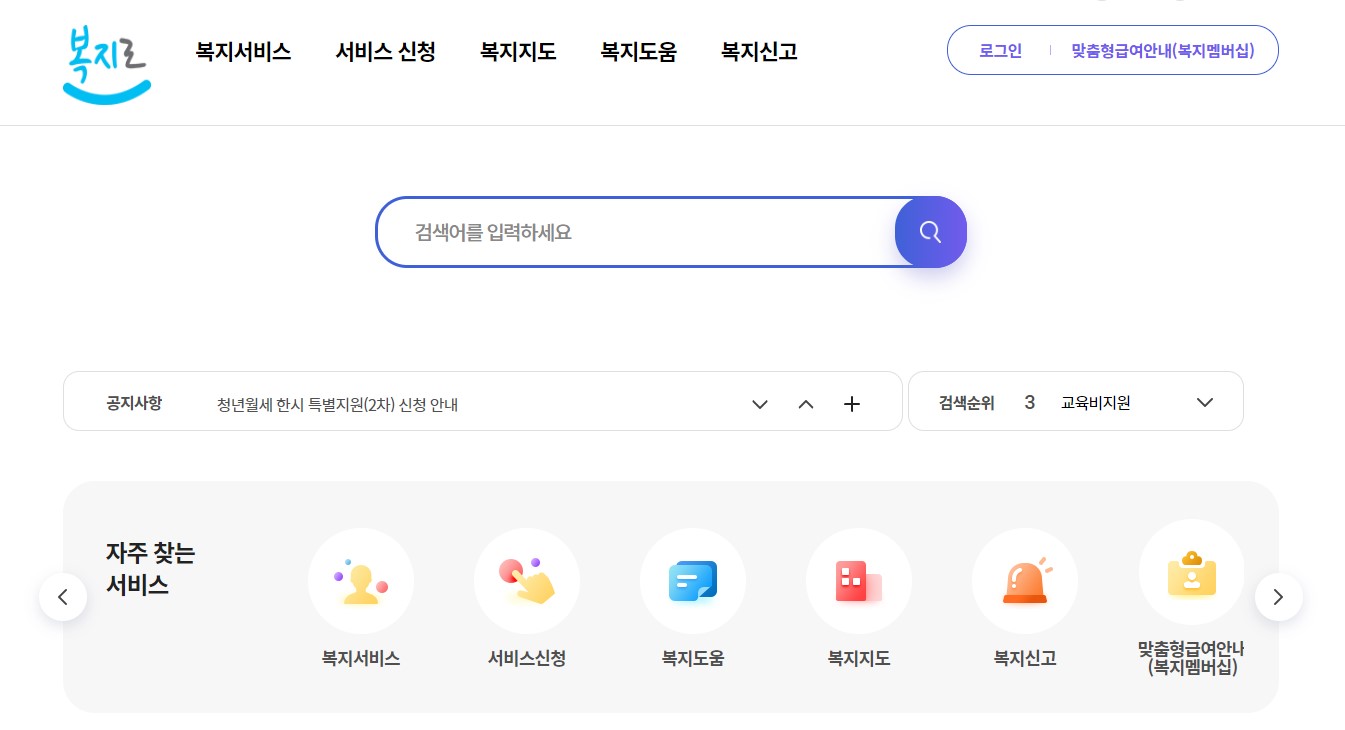Click the left arrow of the services carousel
This screenshot has width=1345, height=730.
pos(63,597)
